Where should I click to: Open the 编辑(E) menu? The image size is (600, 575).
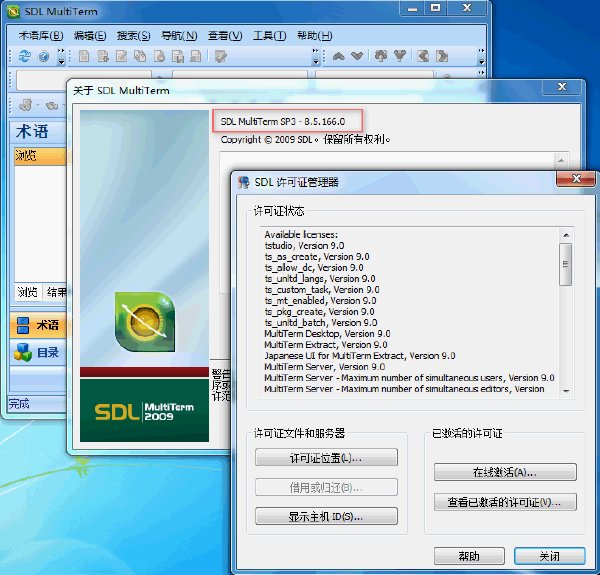tap(90, 36)
